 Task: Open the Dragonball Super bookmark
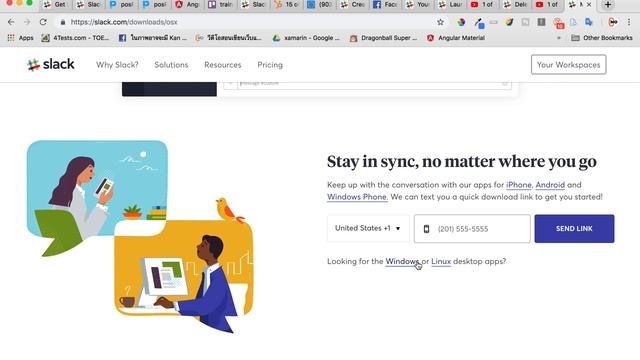click(384, 38)
